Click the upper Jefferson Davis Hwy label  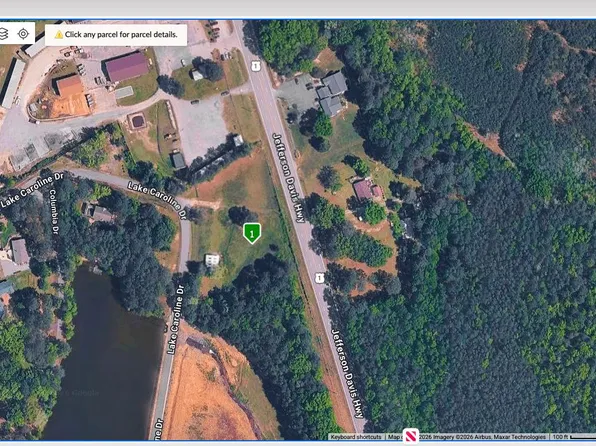click(289, 178)
